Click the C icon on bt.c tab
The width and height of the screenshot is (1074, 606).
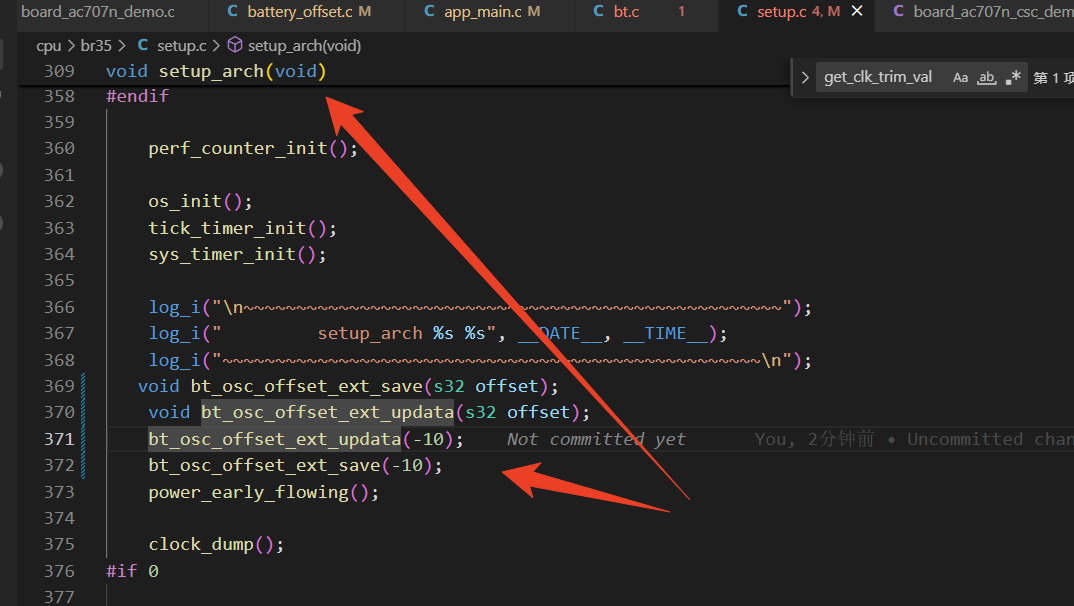[598, 11]
